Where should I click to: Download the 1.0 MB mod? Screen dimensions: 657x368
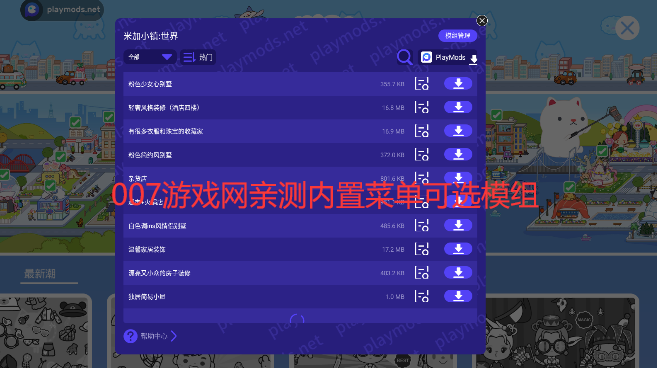(x=458, y=296)
